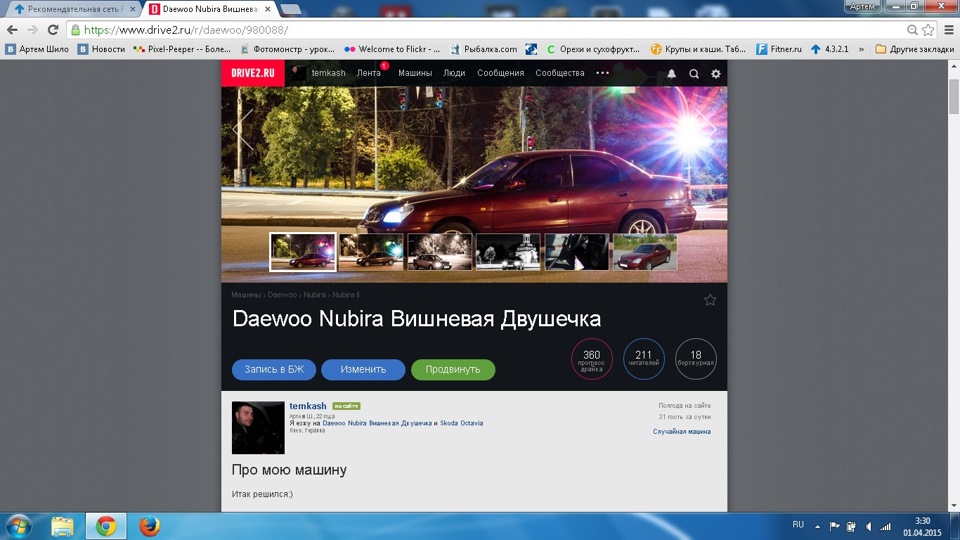Add car to favorites star icon
Image resolution: width=960 pixels, height=540 pixels.
[710, 299]
